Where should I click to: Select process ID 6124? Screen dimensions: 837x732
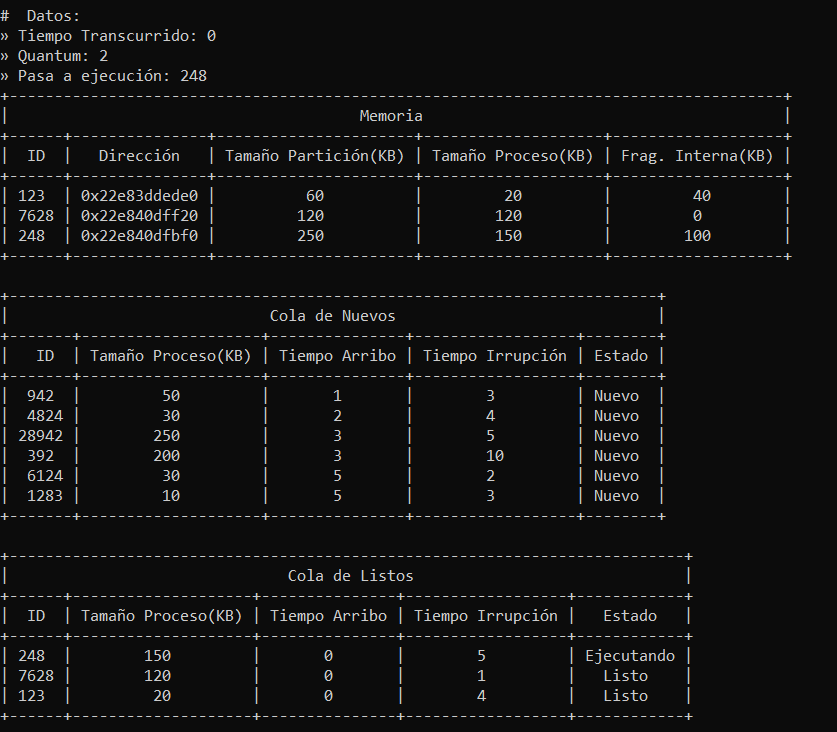(45, 476)
